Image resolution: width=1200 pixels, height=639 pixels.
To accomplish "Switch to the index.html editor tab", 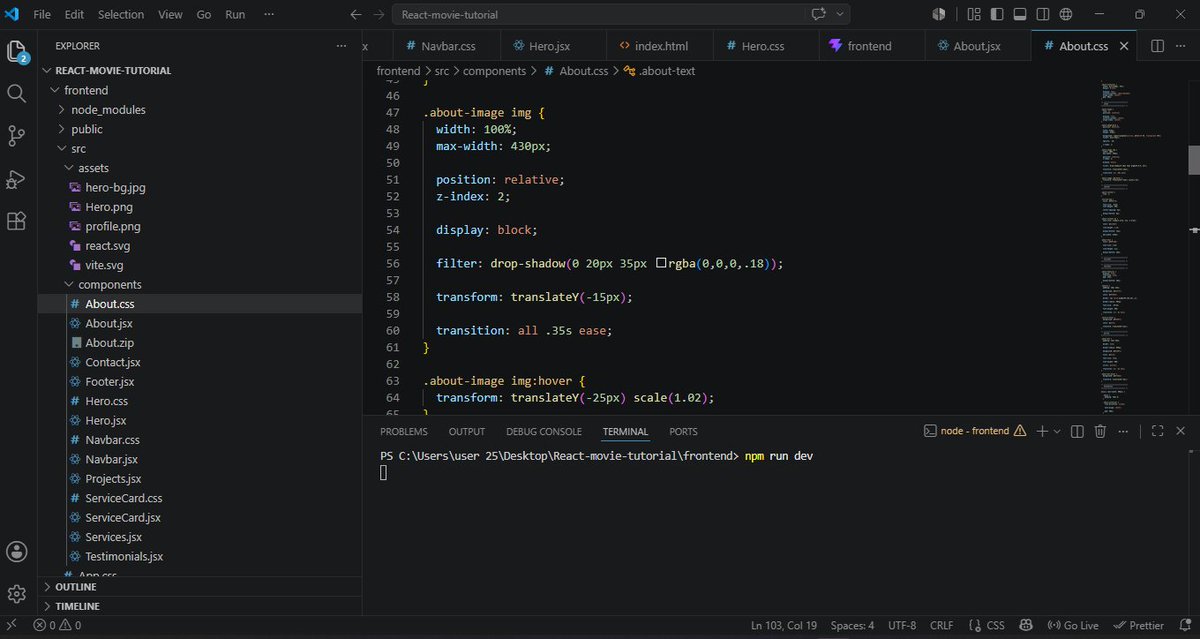I will 661,46.
